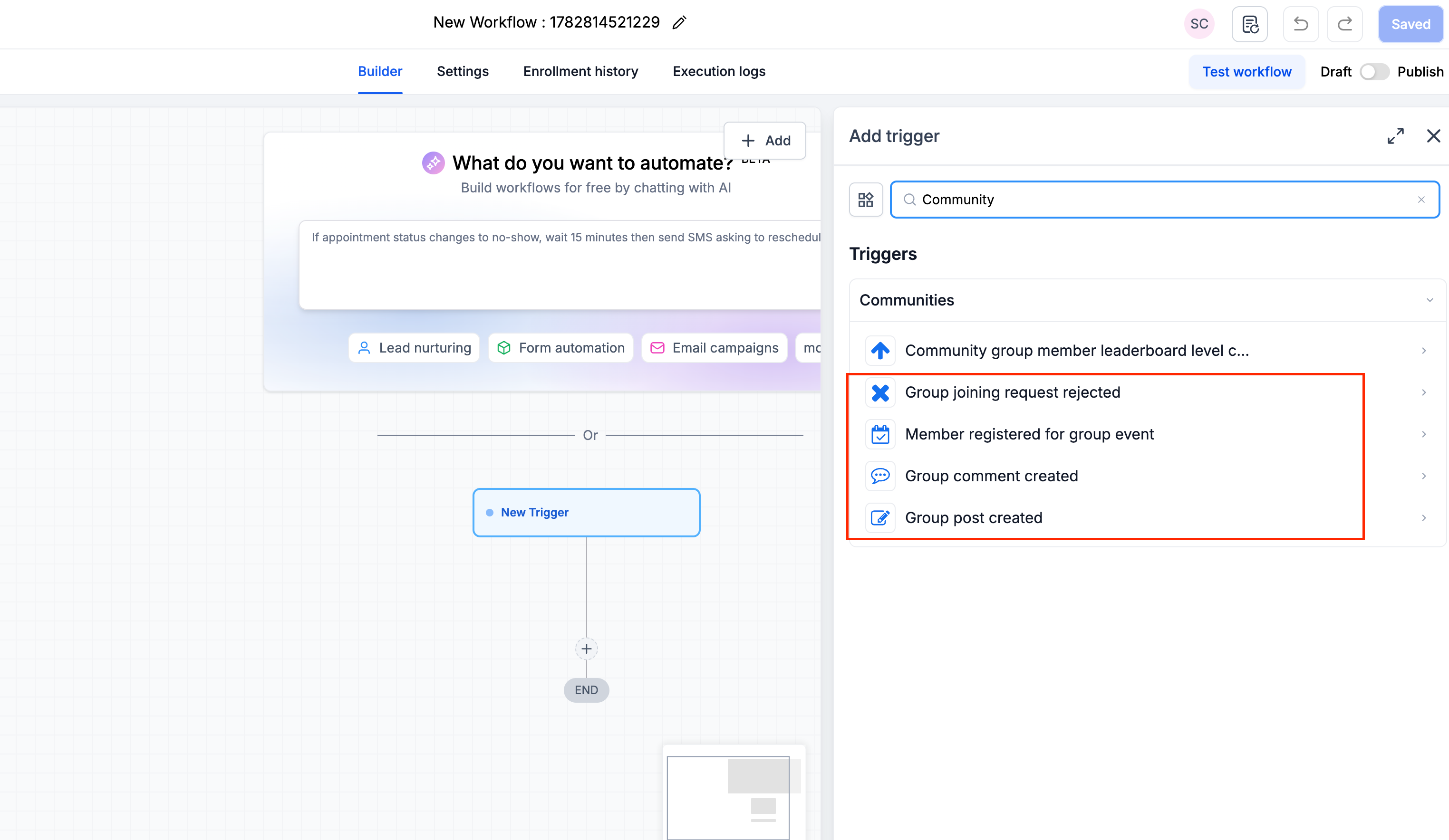Image resolution: width=1449 pixels, height=840 pixels.
Task: Expand the Add trigger panel to fullscreen
Action: tap(1396, 136)
